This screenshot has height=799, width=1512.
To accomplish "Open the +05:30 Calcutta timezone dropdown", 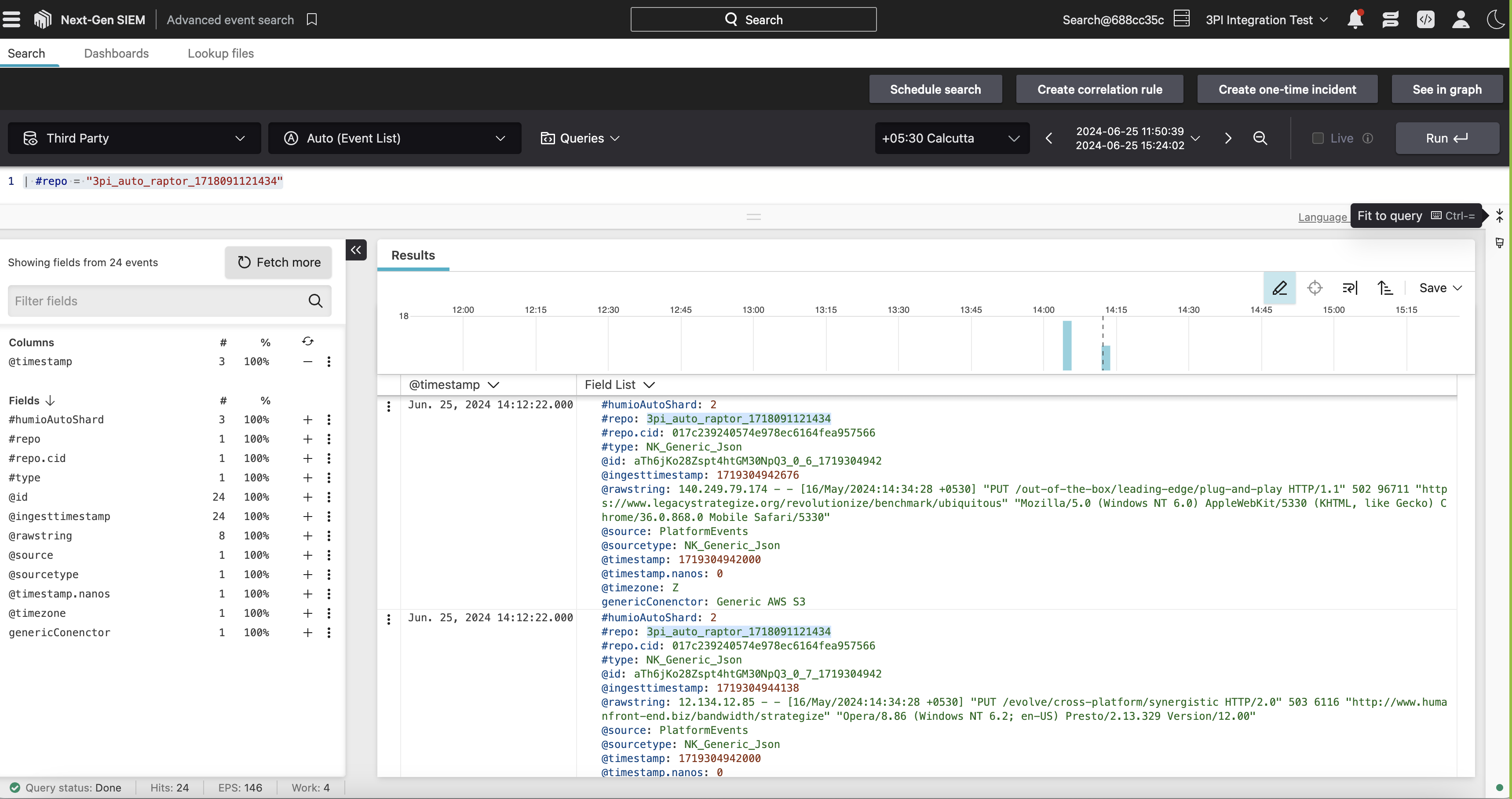I will pyautogui.click(x=951, y=138).
